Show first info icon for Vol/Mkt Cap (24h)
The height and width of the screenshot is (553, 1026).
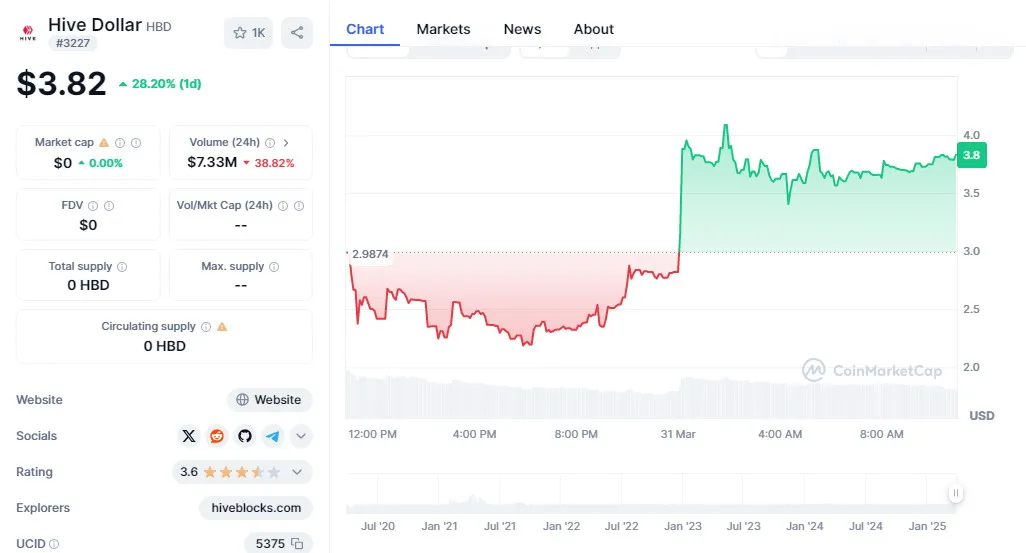(283, 205)
